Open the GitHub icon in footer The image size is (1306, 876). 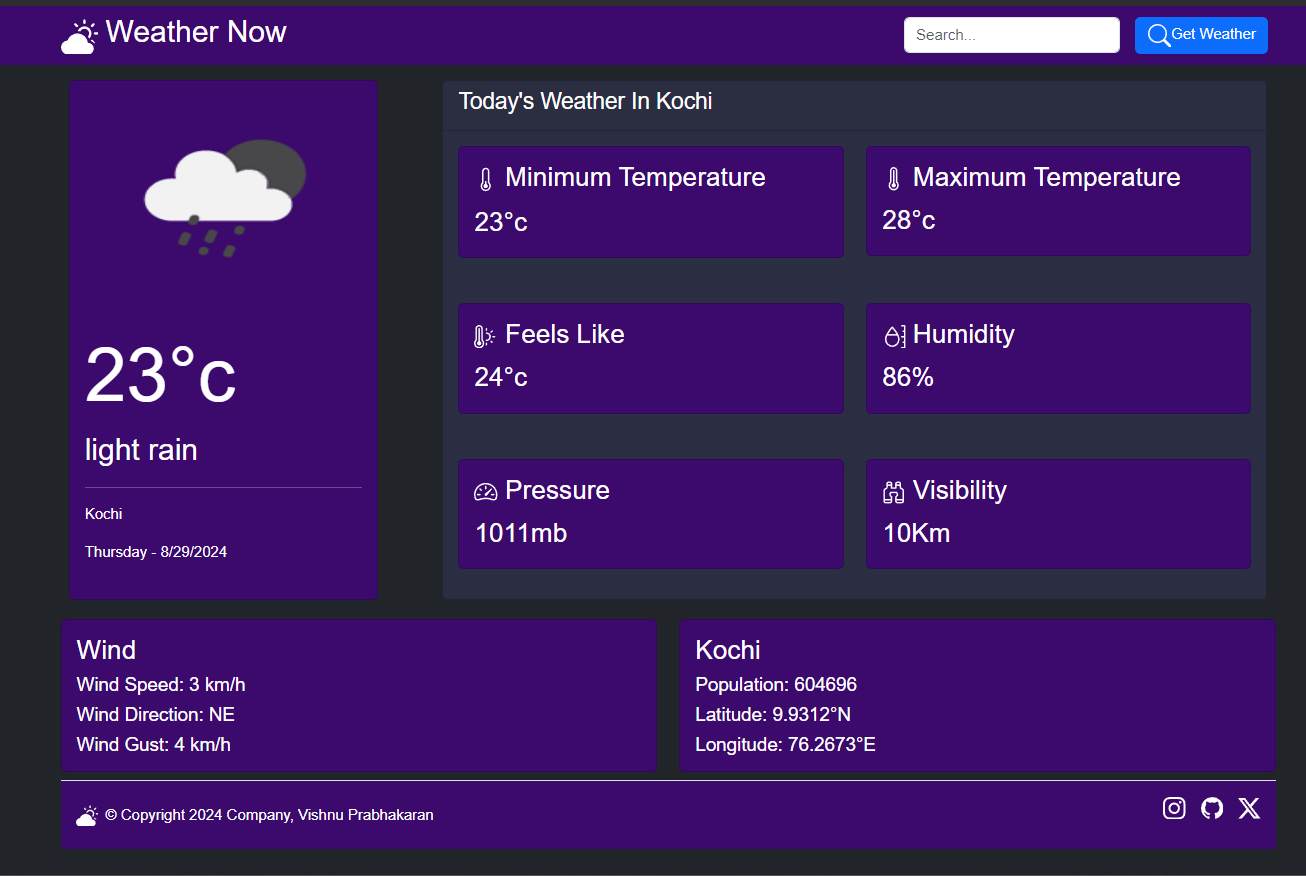tap(1211, 808)
